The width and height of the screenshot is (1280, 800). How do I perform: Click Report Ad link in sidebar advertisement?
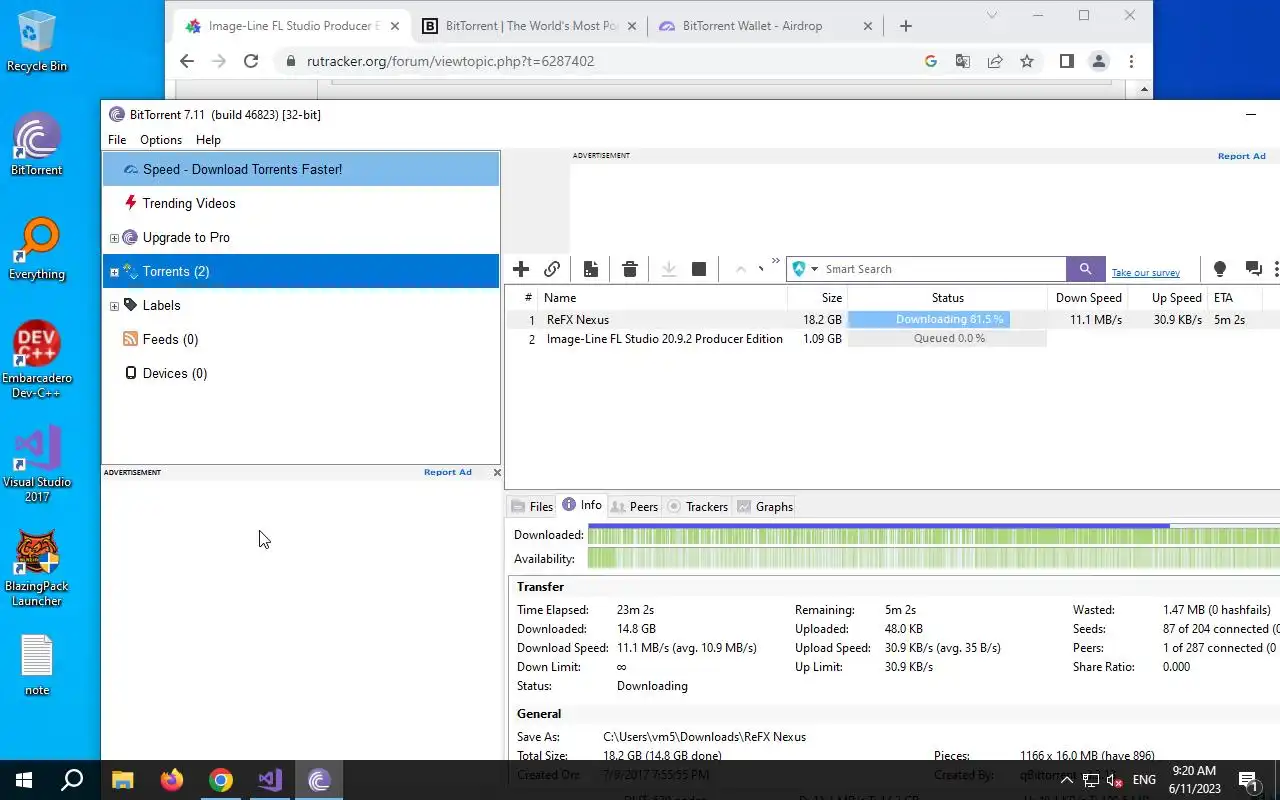[447, 472]
